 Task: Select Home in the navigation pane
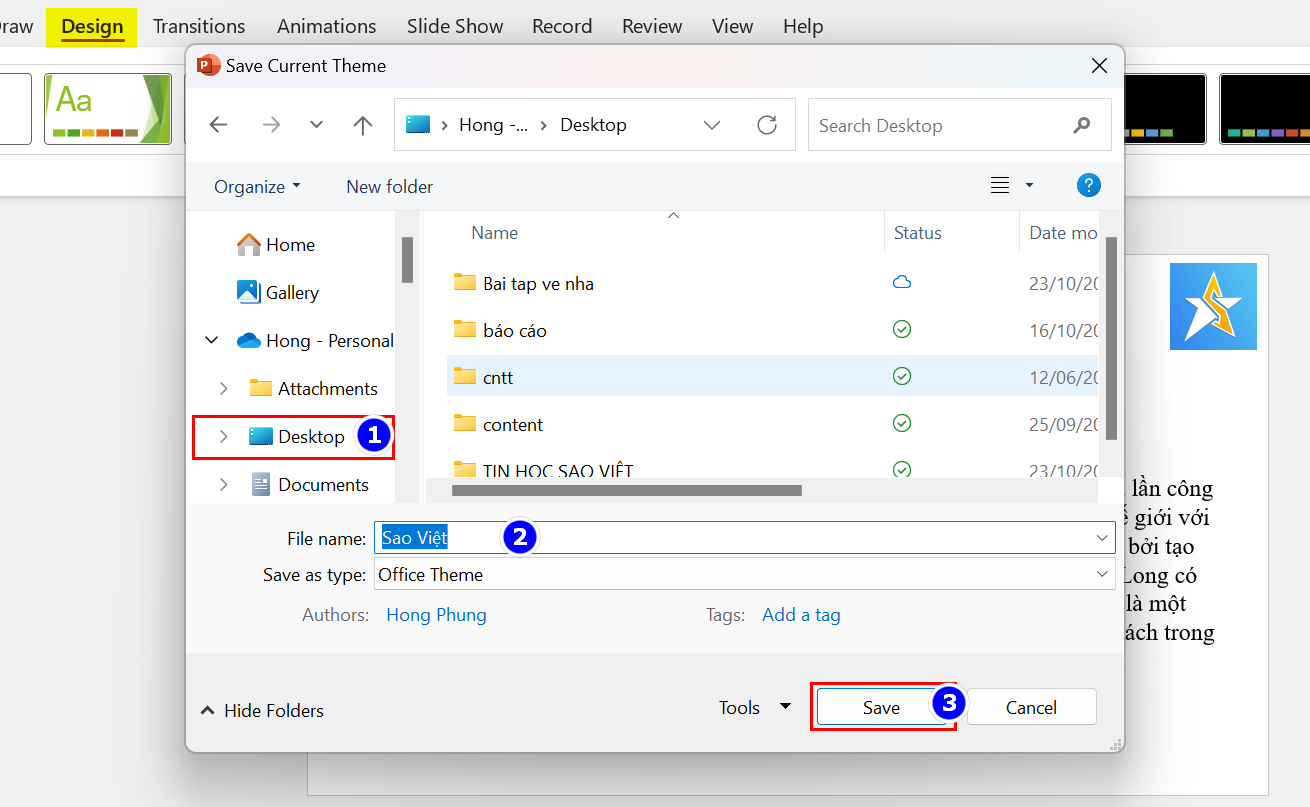coord(290,244)
